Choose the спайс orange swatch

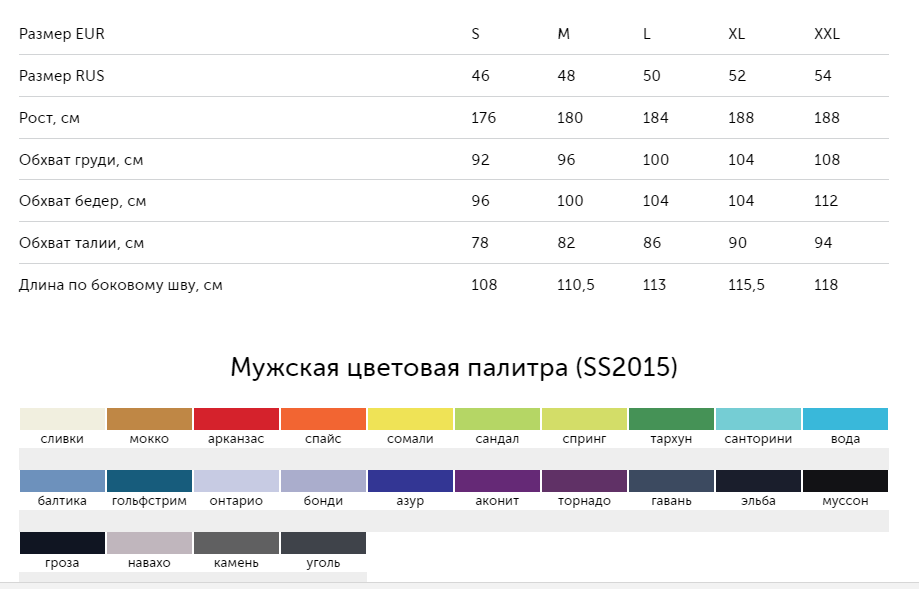[x=324, y=419]
